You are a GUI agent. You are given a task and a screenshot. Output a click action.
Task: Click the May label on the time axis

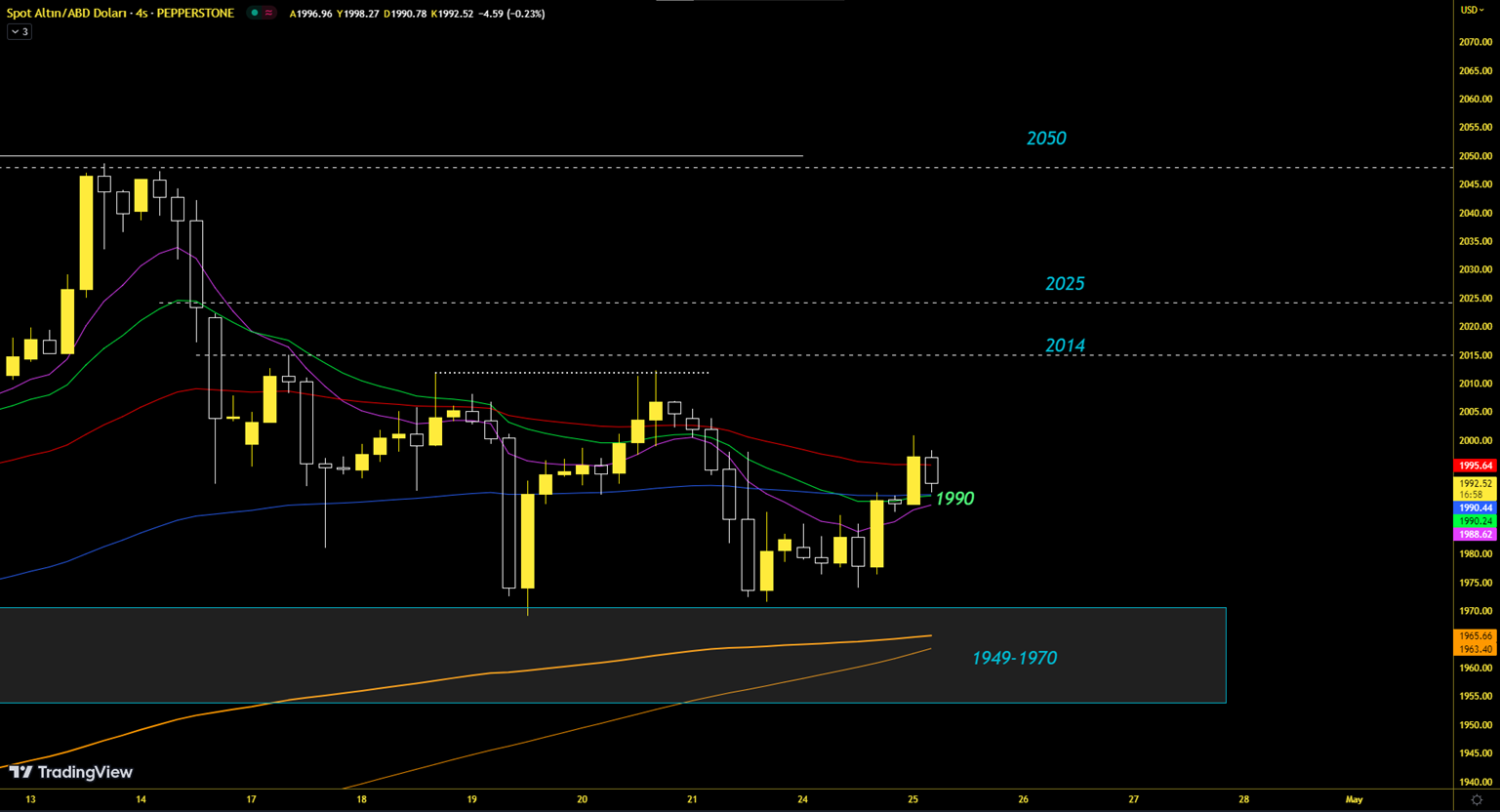pyautogui.click(x=1354, y=799)
